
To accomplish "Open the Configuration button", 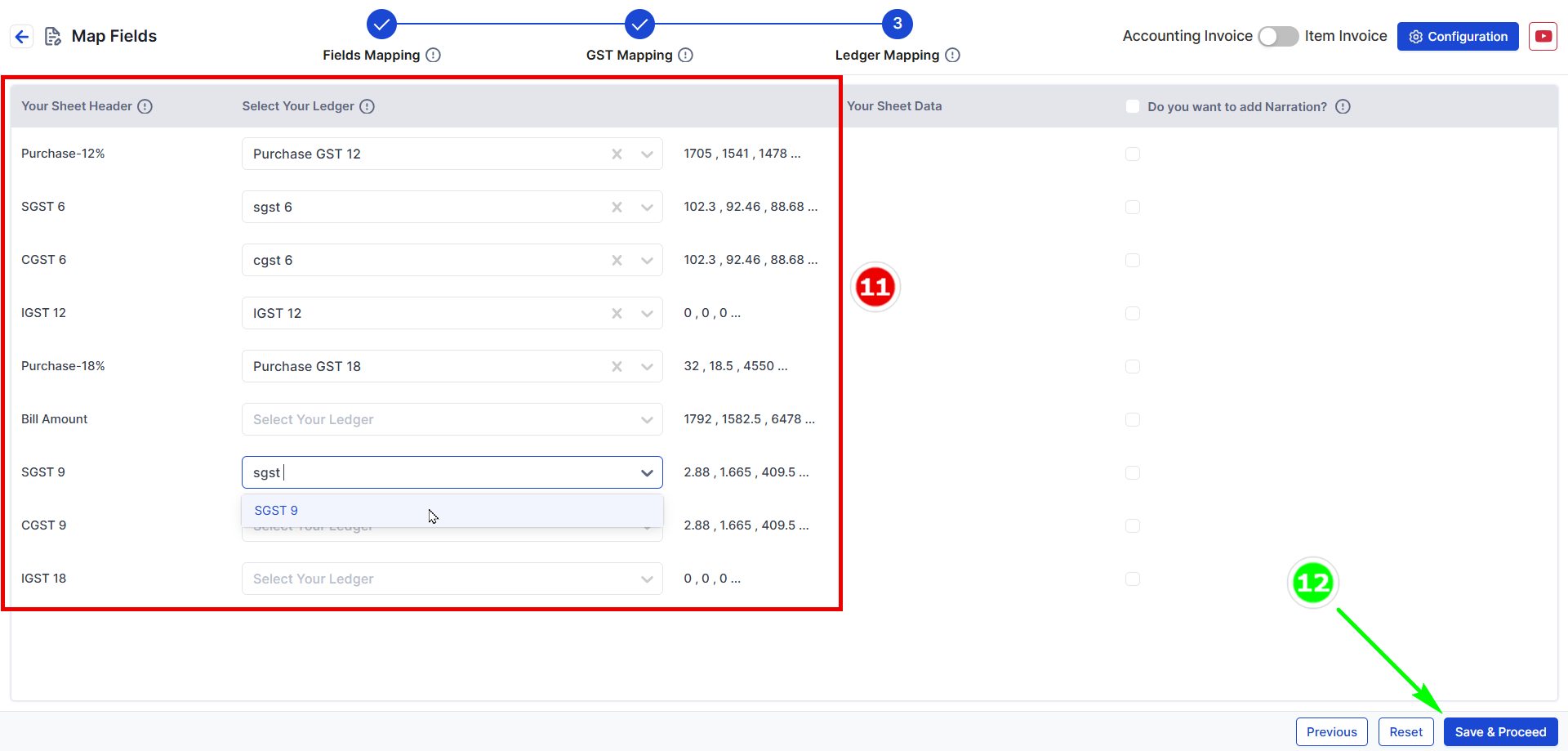I will tap(1458, 36).
